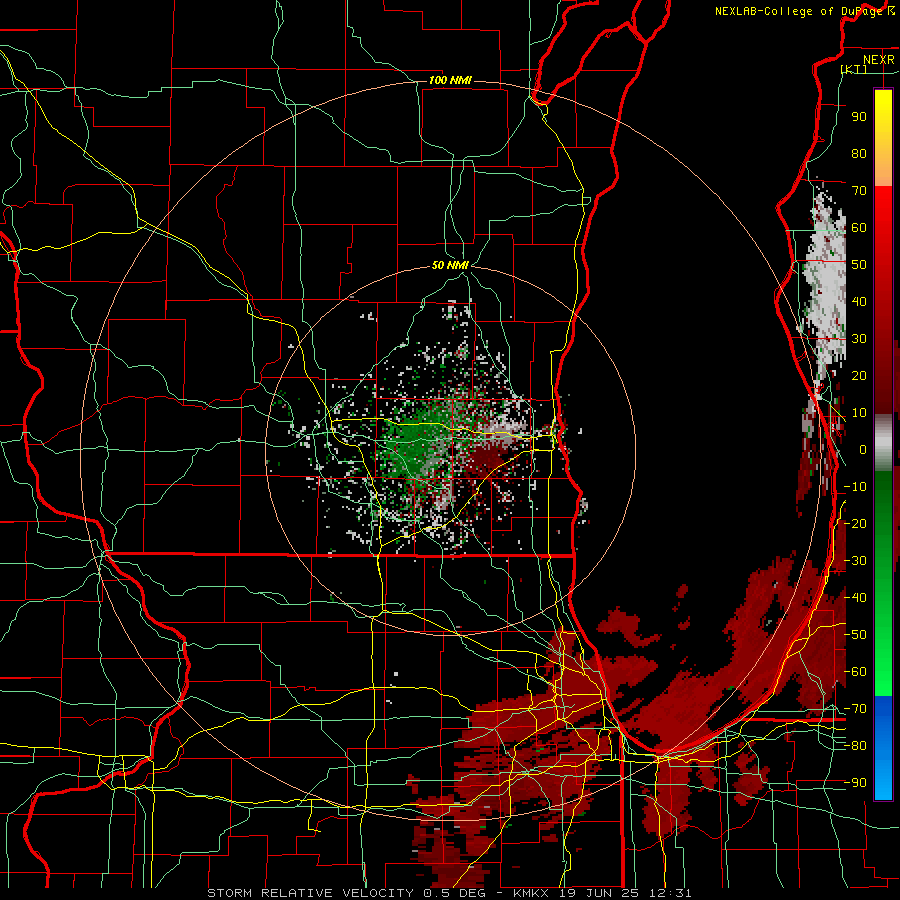The width and height of the screenshot is (900, 900).
Task: Click the -10 value on the scale
Action: point(855,487)
